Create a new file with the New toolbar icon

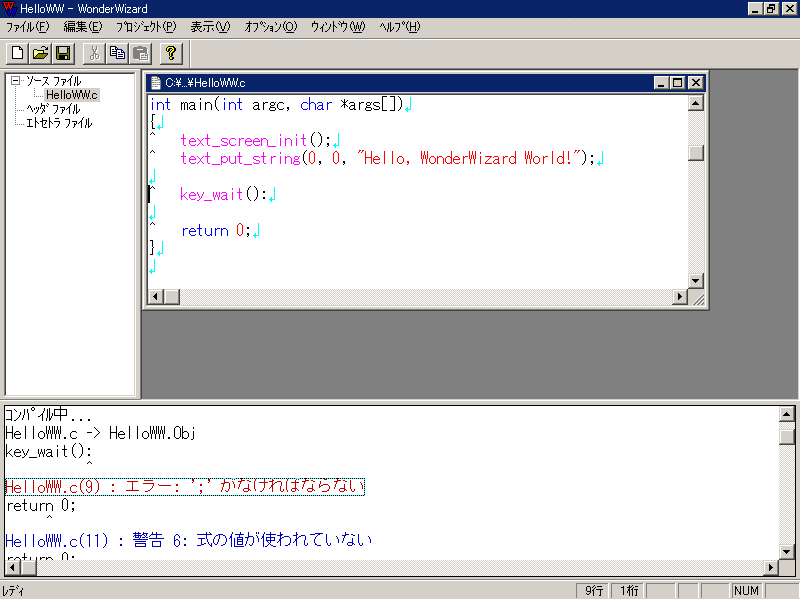tap(17, 53)
